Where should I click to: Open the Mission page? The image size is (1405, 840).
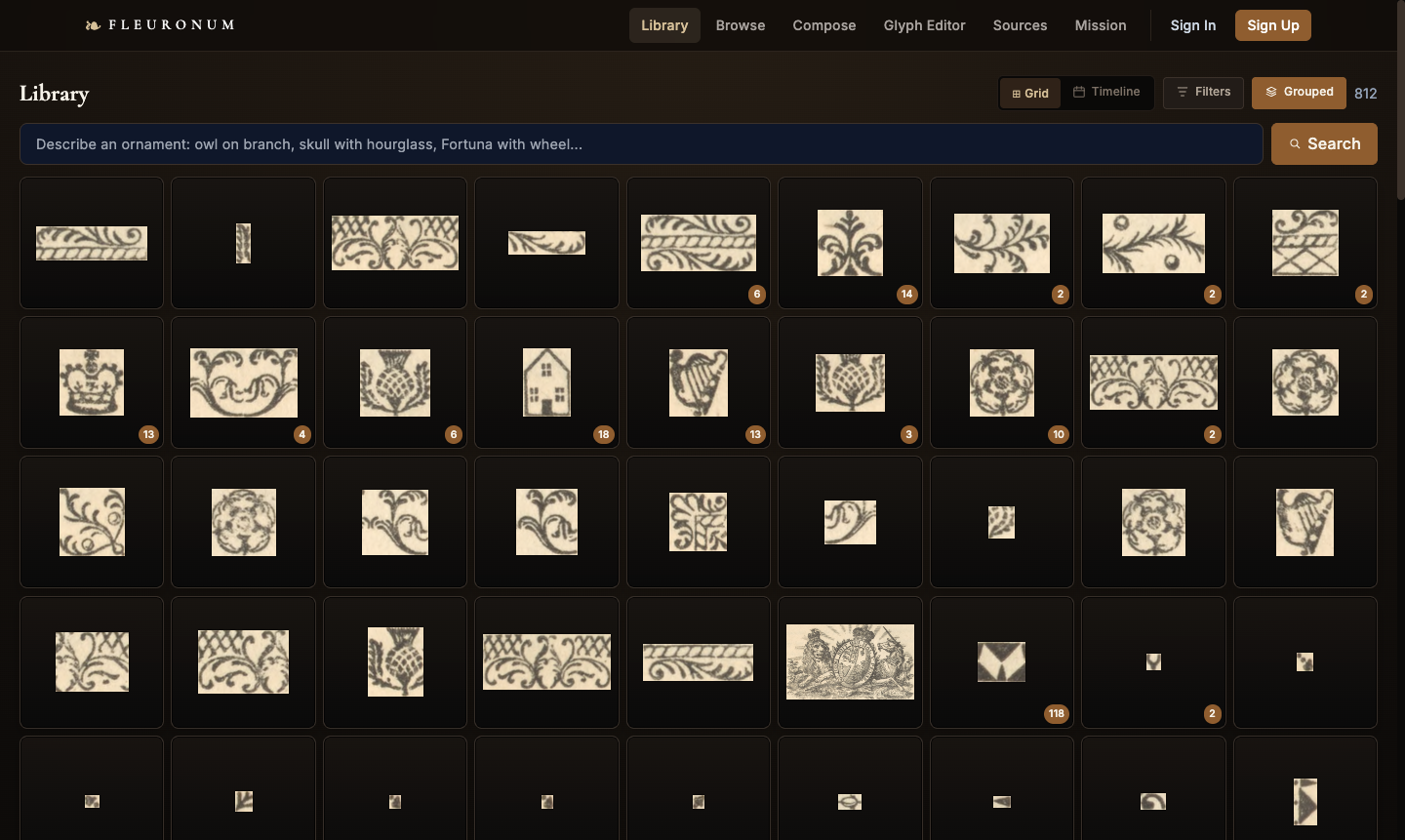pyautogui.click(x=1101, y=25)
